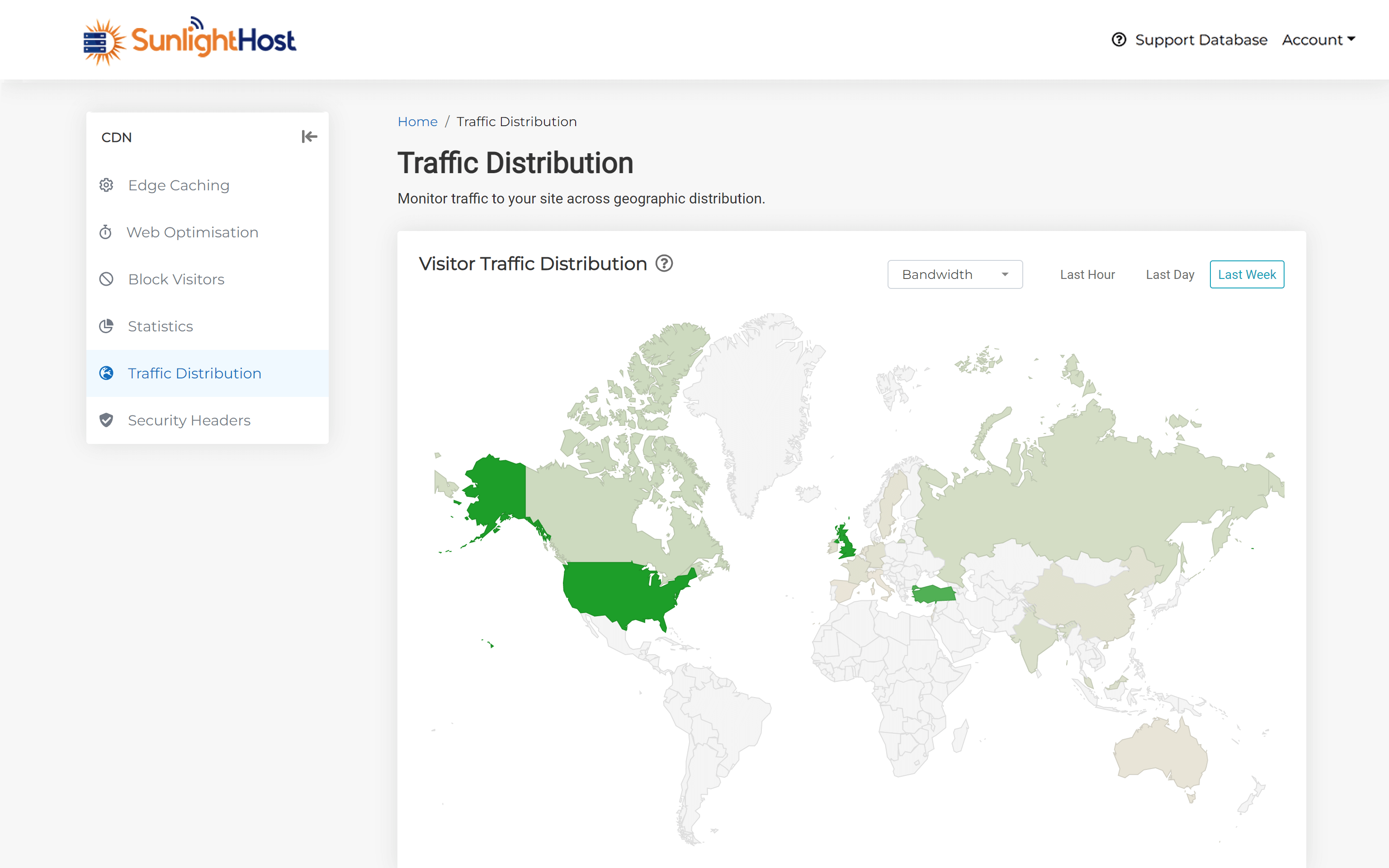
Task: Expand the Account menu
Action: (1318, 40)
